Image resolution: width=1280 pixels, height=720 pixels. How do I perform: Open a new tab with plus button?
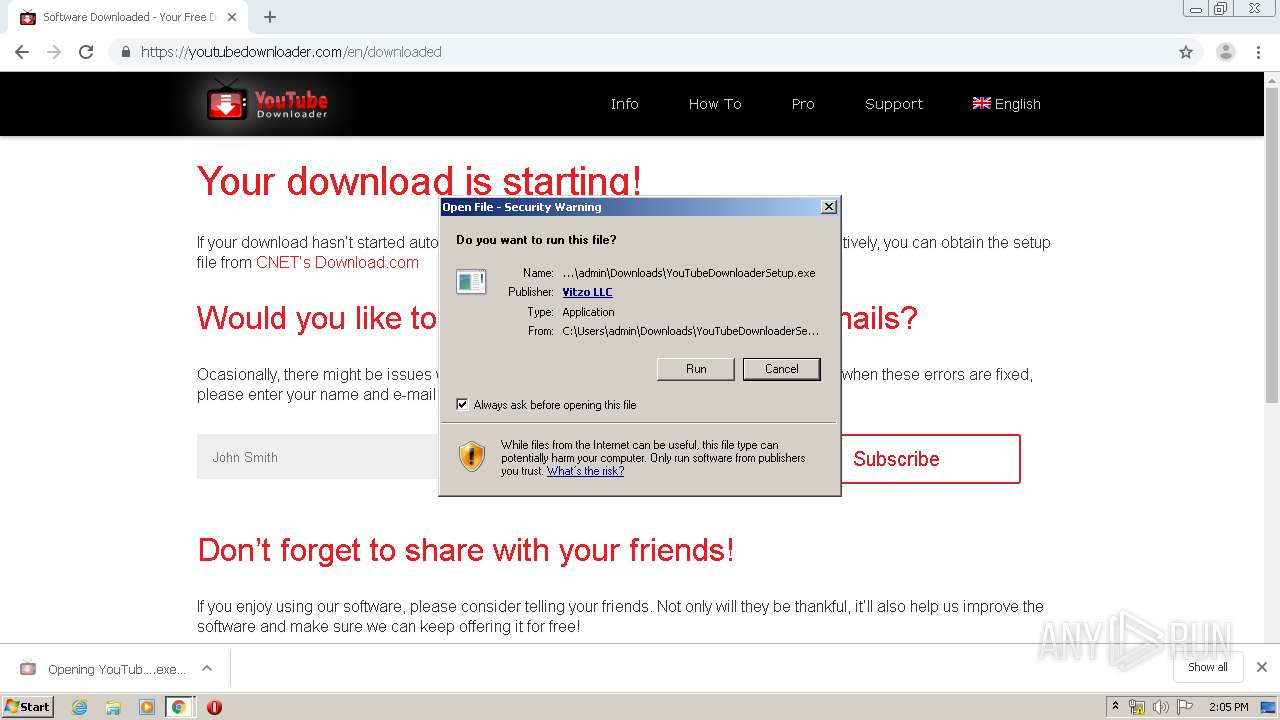(x=270, y=17)
